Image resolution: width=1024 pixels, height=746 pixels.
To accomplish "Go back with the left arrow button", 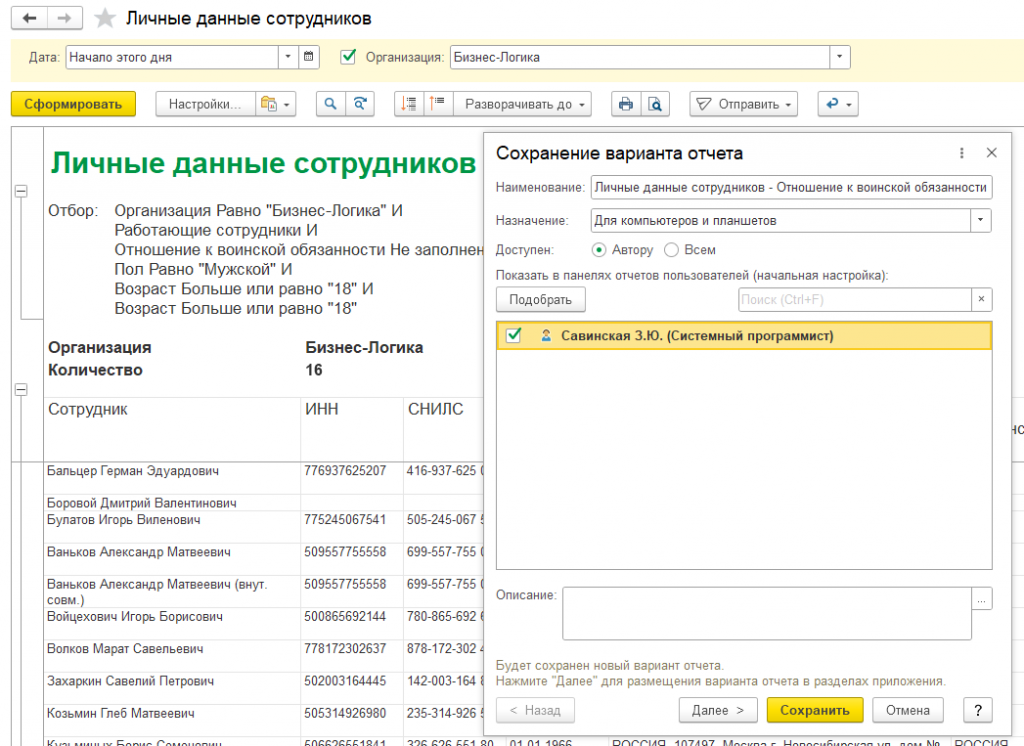I will [29, 18].
